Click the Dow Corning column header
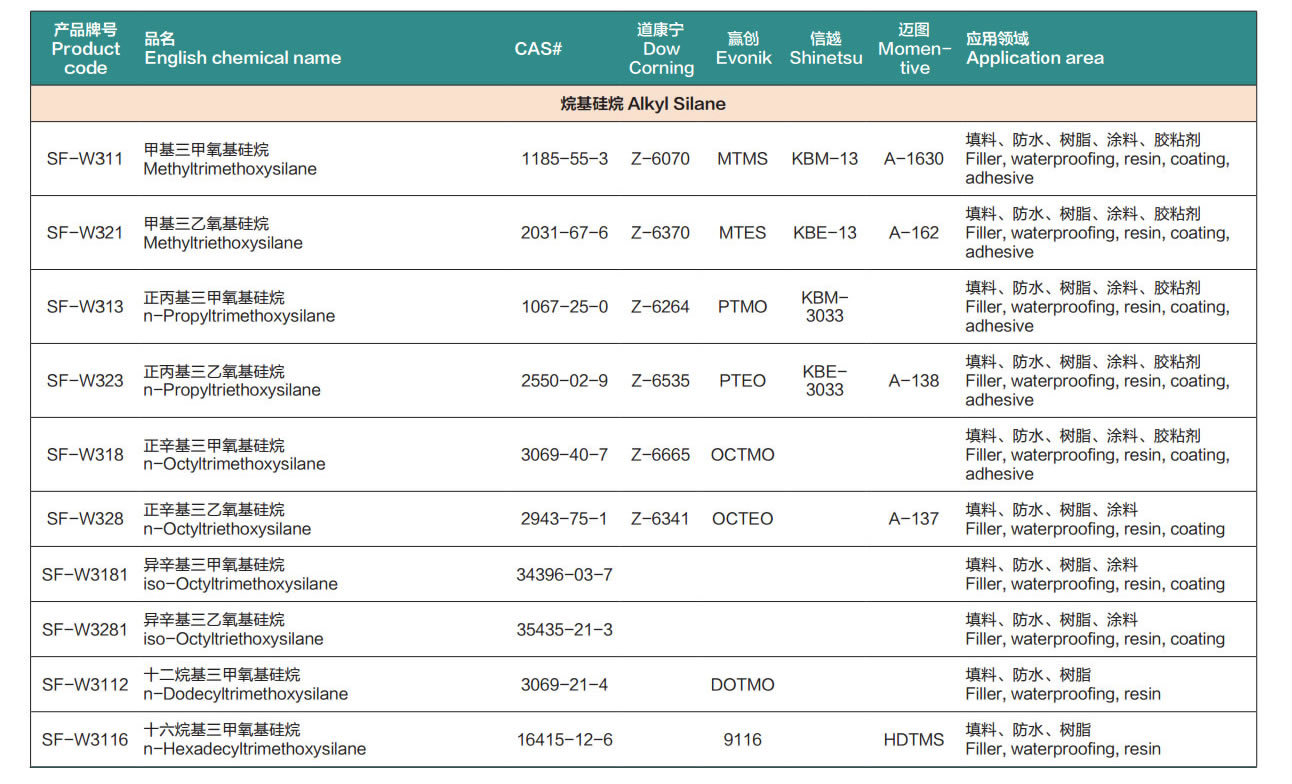1292x784 pixels. pyautogui.click(x=661, y=49)
